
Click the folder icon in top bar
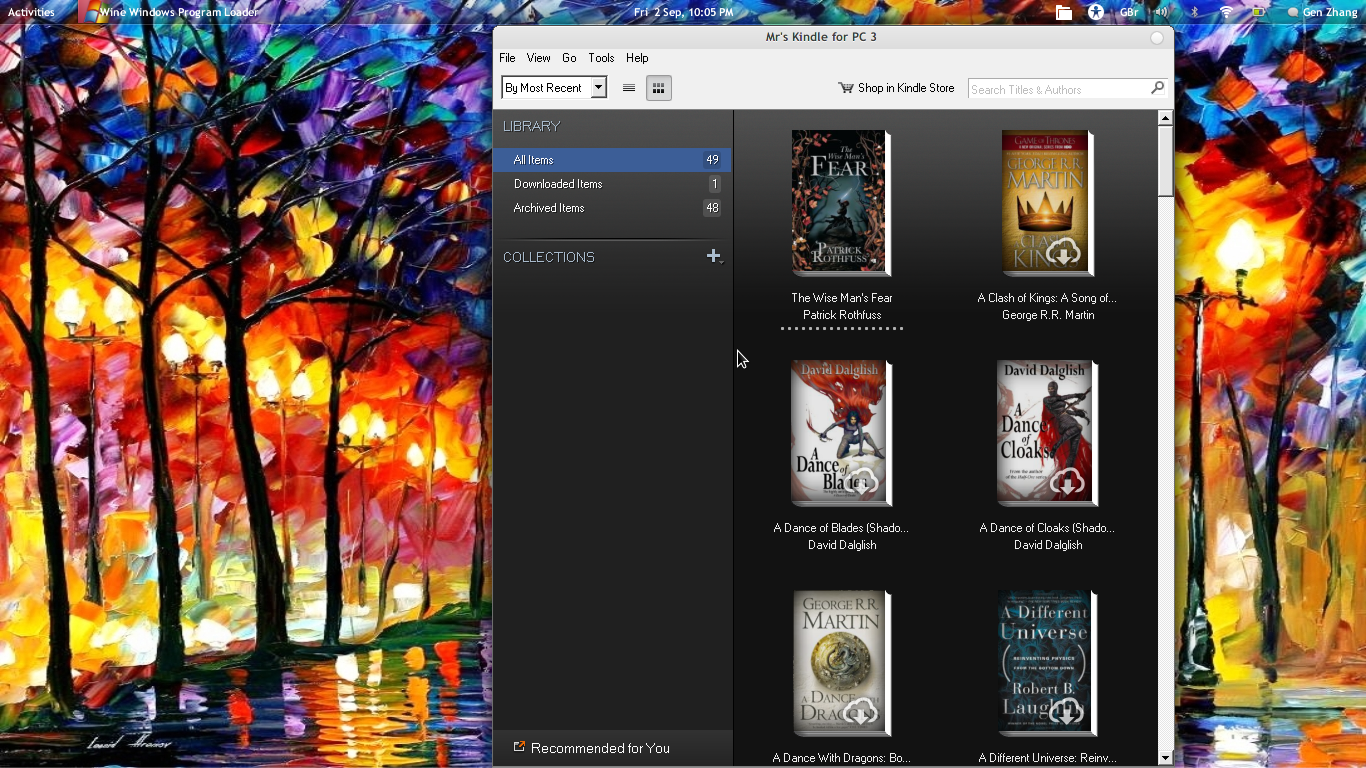click(x=1064, y=12)
